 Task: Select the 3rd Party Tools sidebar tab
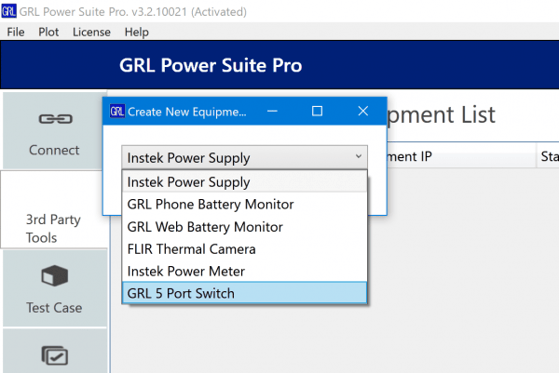point(53,210)
